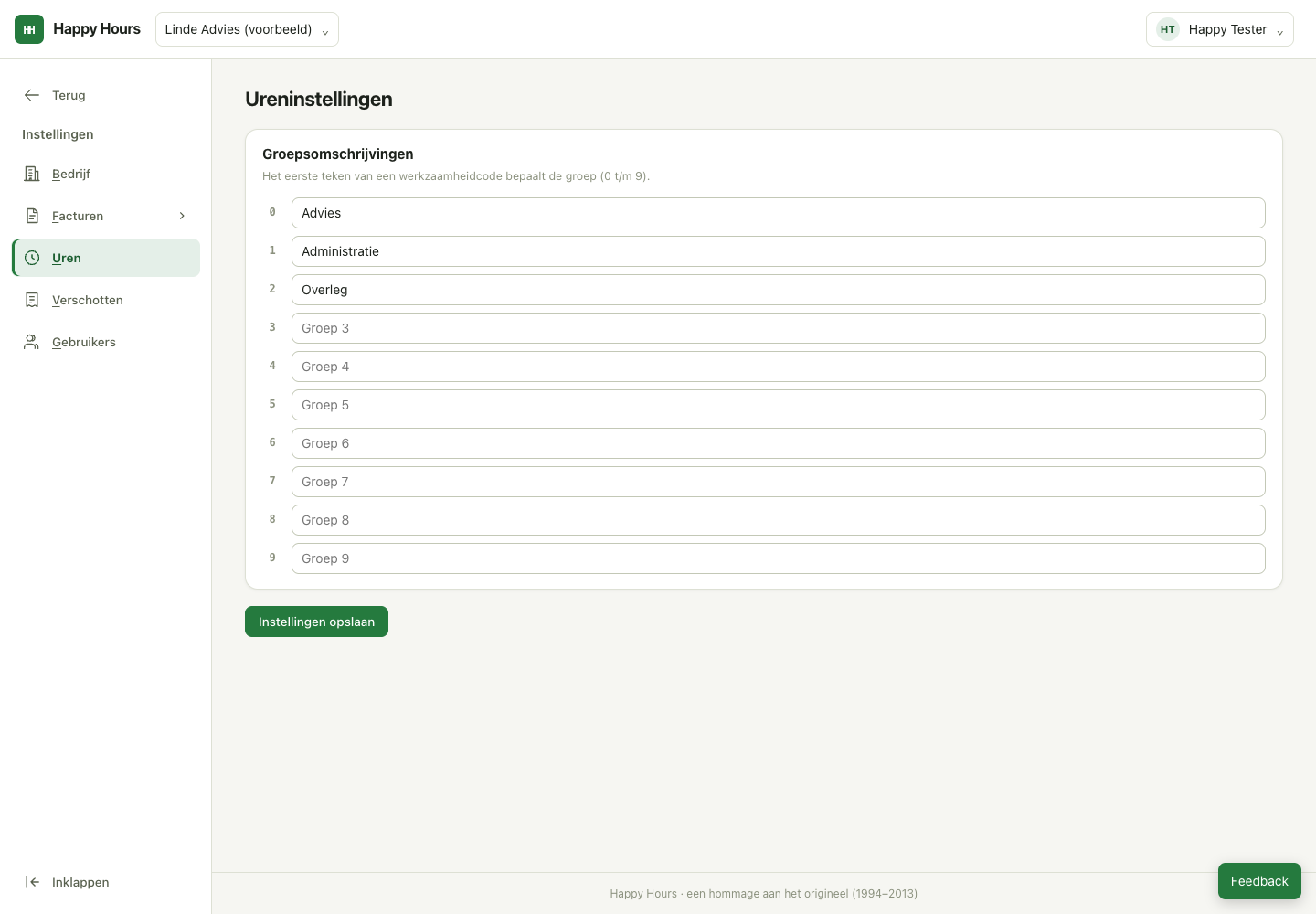Open the Facturen settings section

[x=106, y=216]
